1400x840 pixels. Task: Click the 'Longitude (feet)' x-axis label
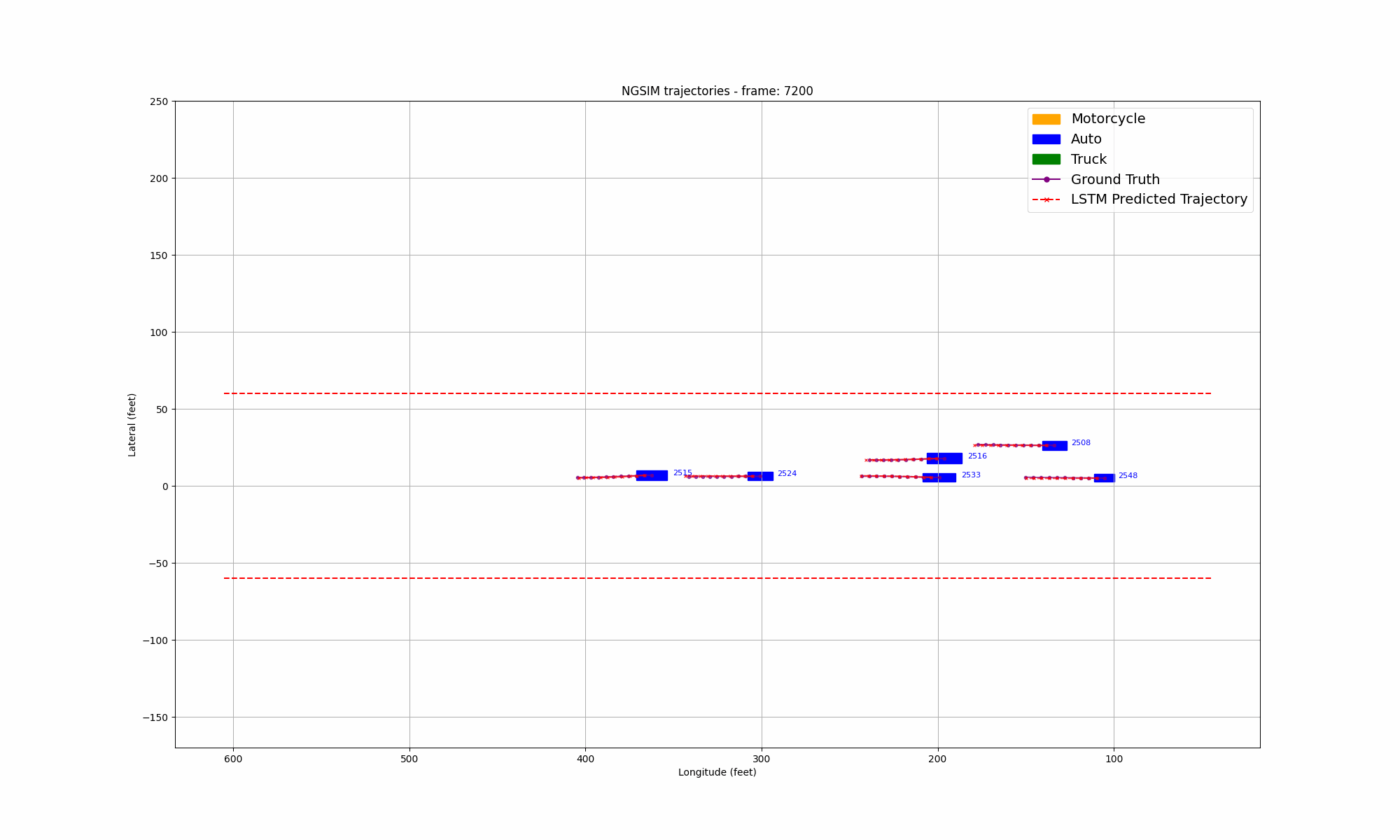[717, 773]
